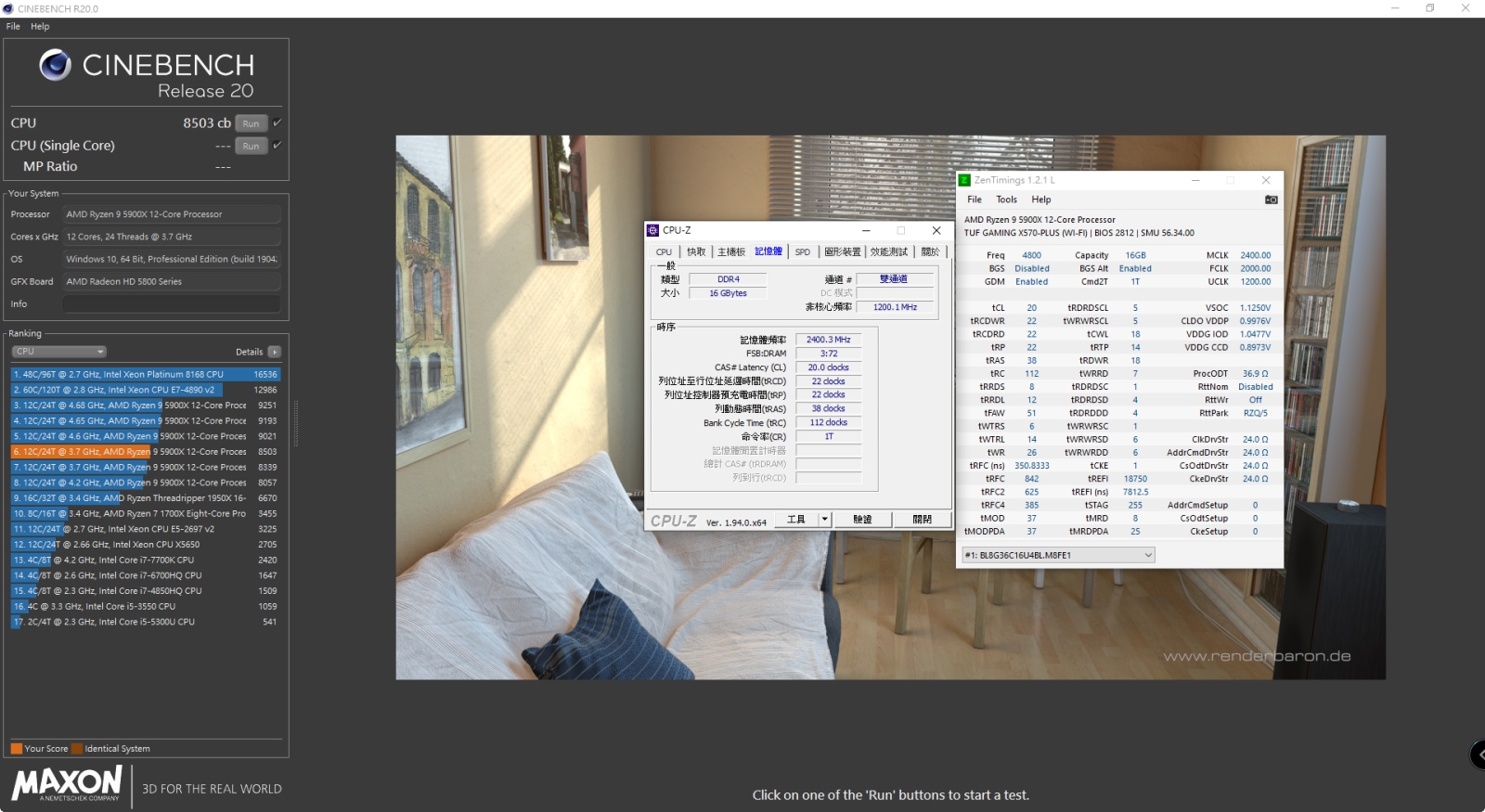Open ZenTimings Tools menu
This screenshot has height=812, width=1485.
1007,200
